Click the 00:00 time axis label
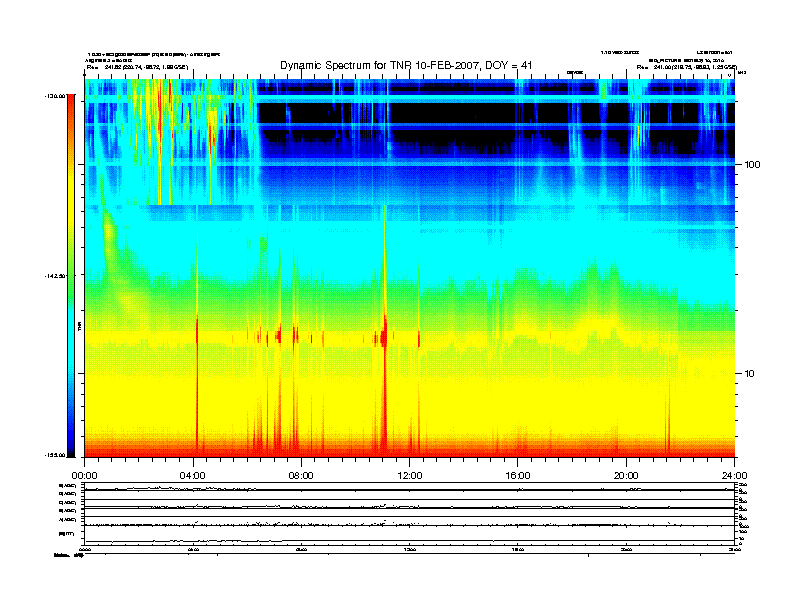The width and height of the screenshot is (792, 612). coord(84,476)
